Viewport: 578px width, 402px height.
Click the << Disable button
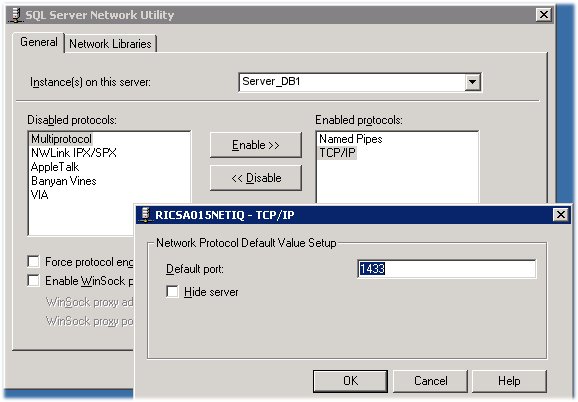pos(256,178)
